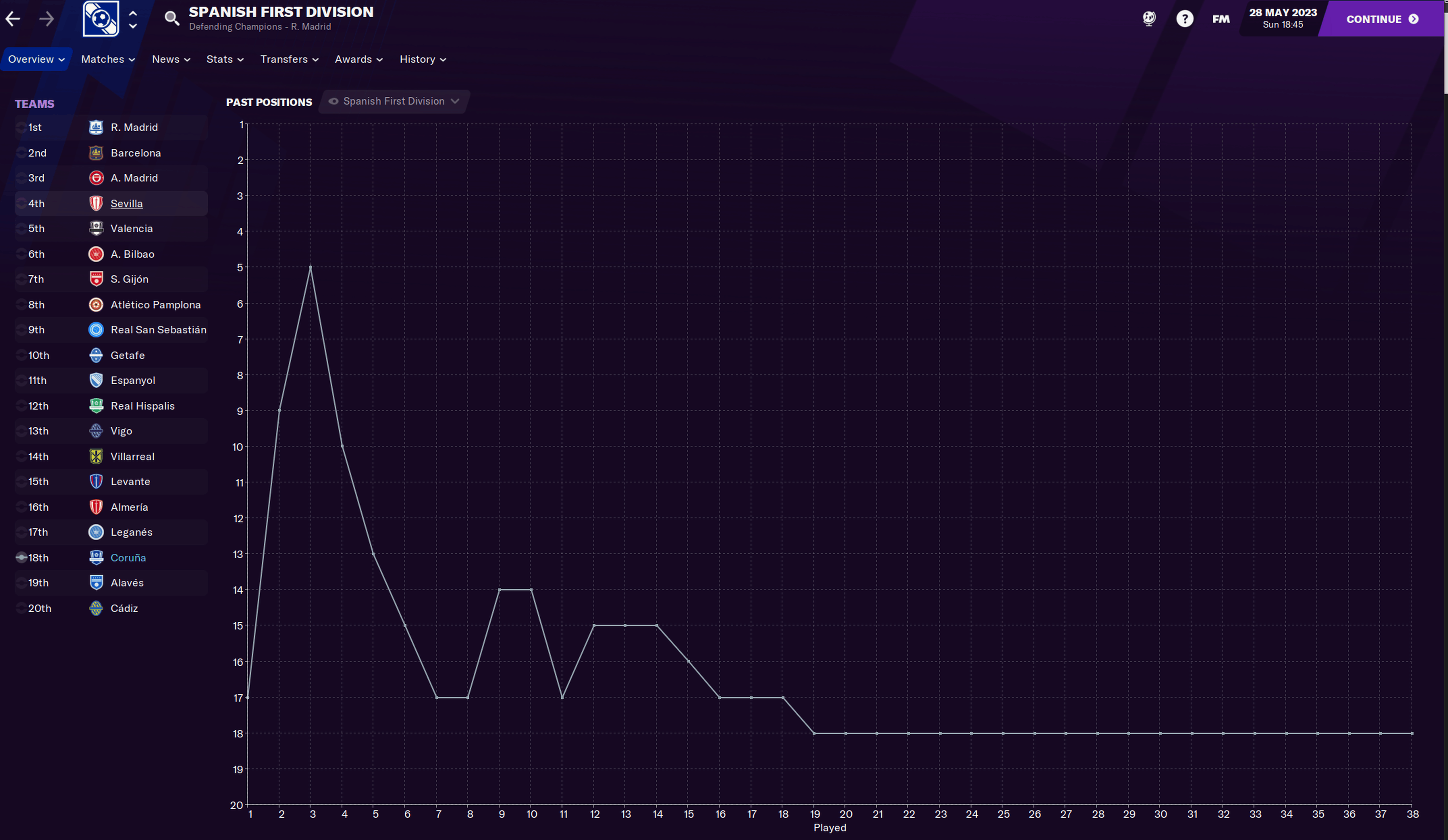The image size is (1448, 840).
Task: Expand the Stats menu dropdown
Action: [224, 59]
